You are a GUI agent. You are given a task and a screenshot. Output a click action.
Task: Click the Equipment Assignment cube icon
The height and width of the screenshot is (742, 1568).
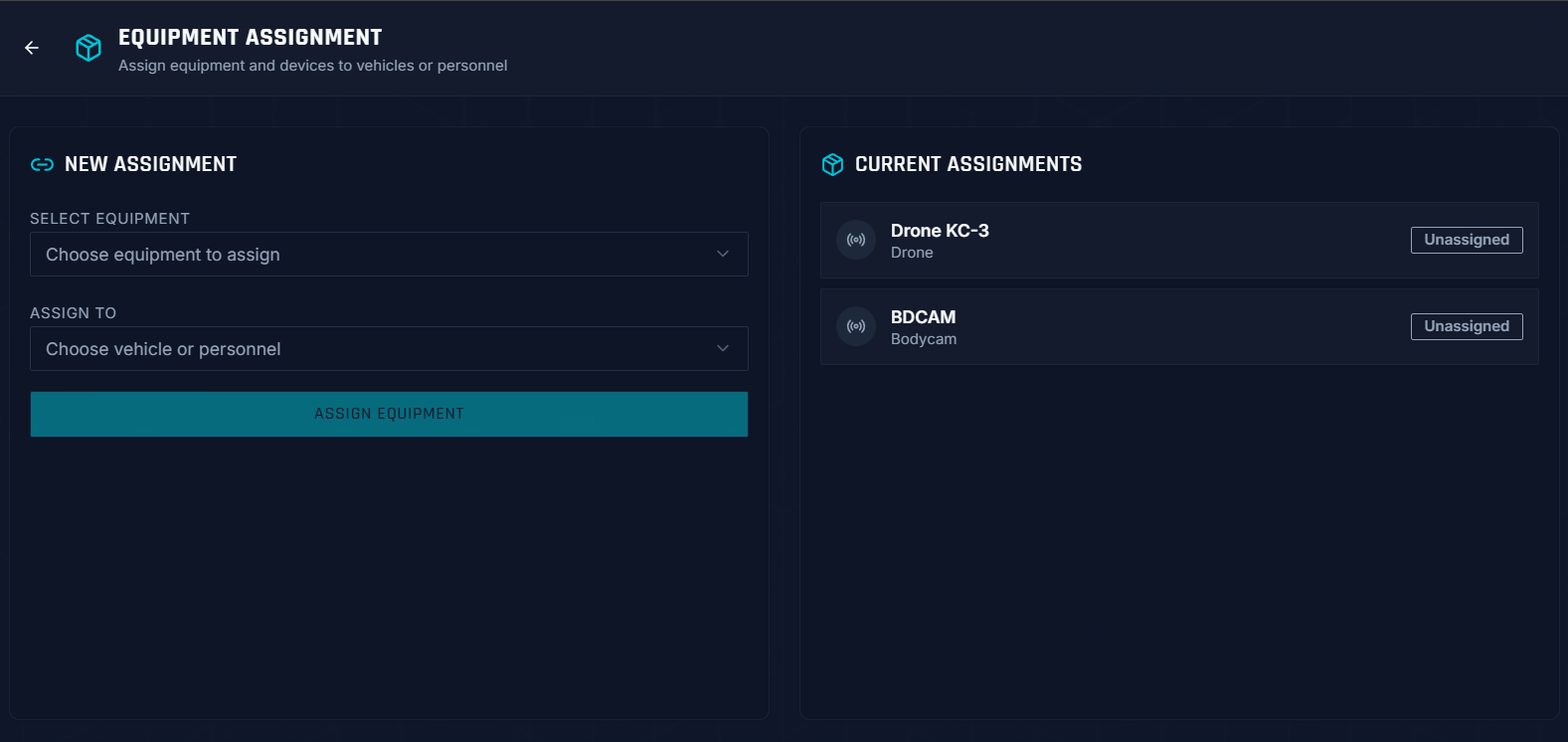pyautogui.click(x=88, y=48)
